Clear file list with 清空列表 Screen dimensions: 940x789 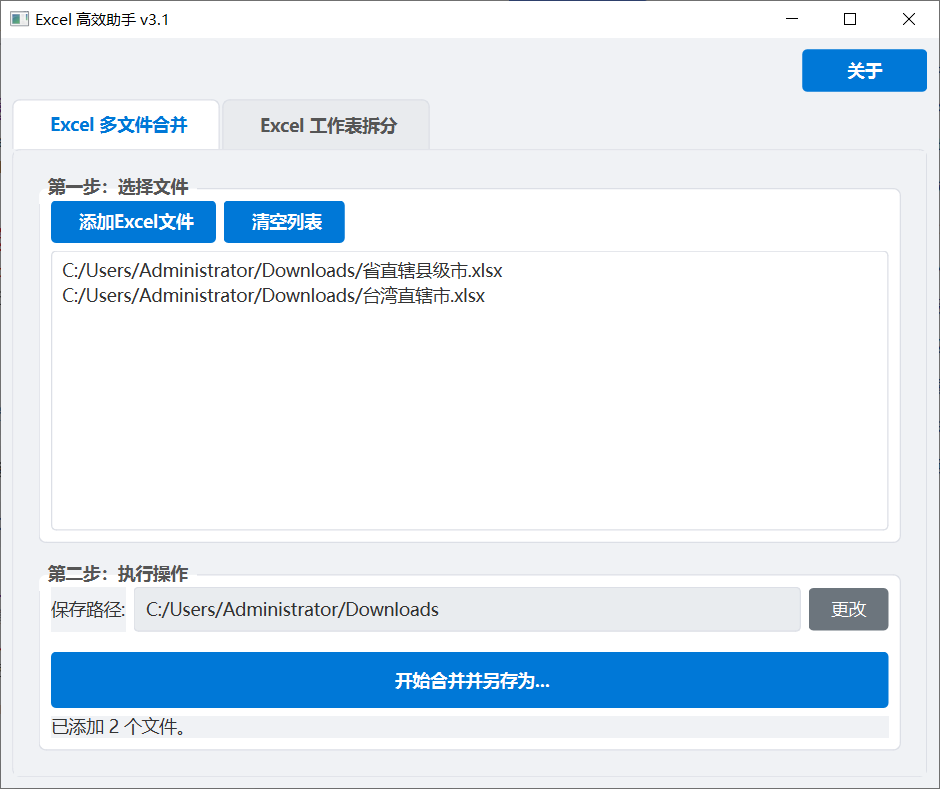click(x=284, y=222)
